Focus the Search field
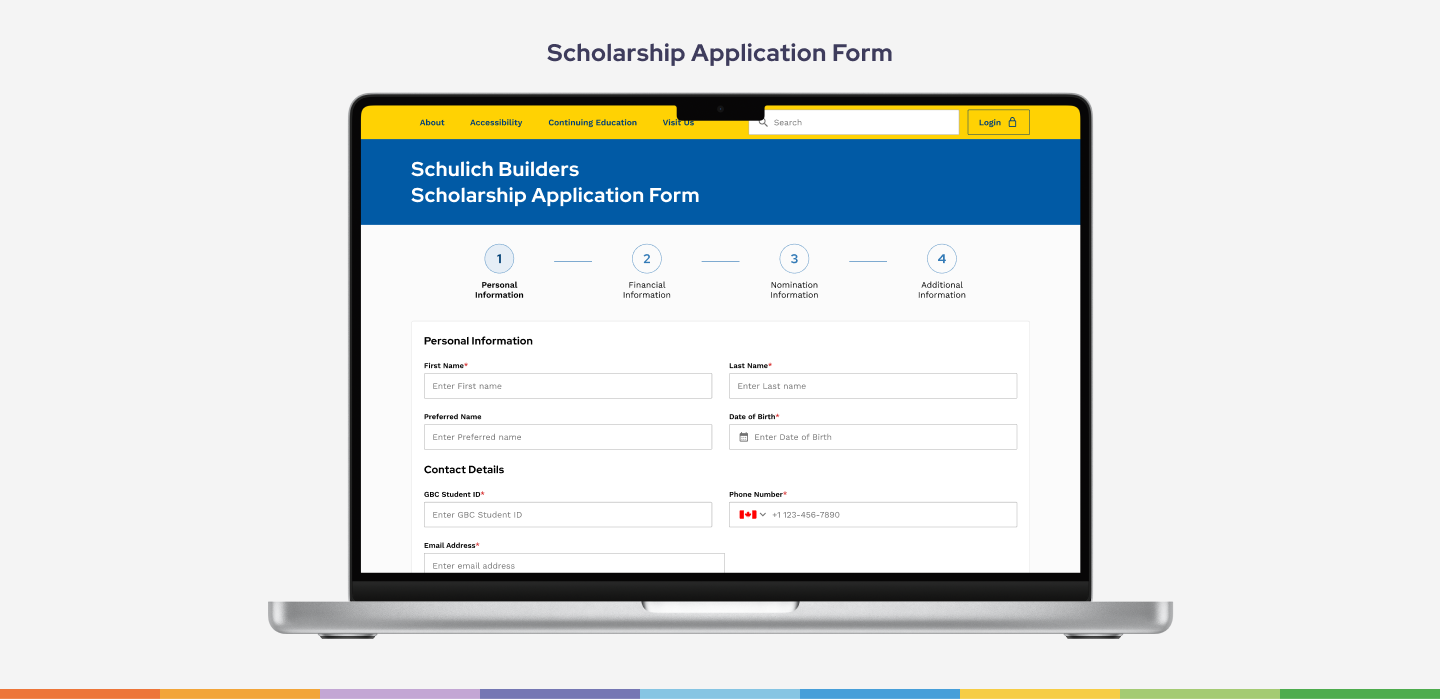Viewport: 1440px width, 699px height. click(x=860, y=122)
